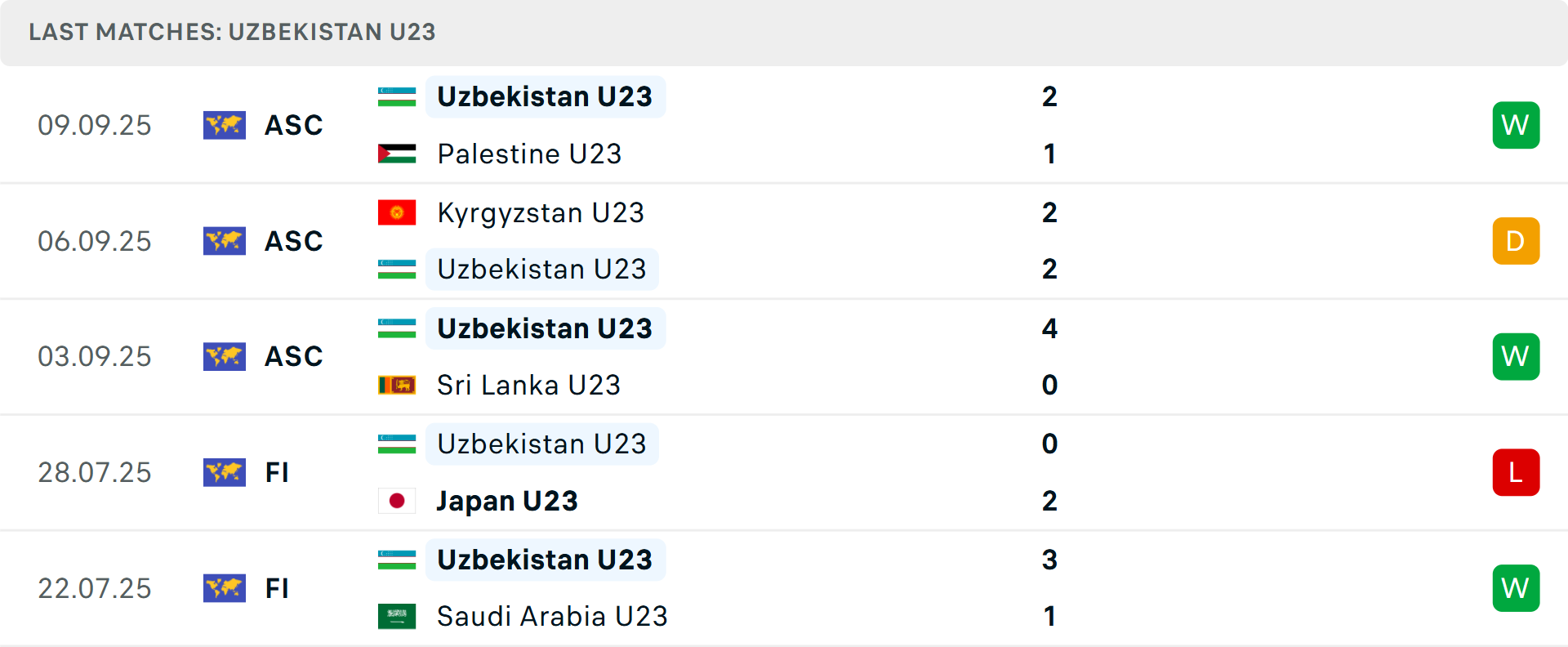This screenshot has height=647, width=1568.
Task: Click the Kyrgyzstan U23 flag icon
Action: tap(397, 212)
